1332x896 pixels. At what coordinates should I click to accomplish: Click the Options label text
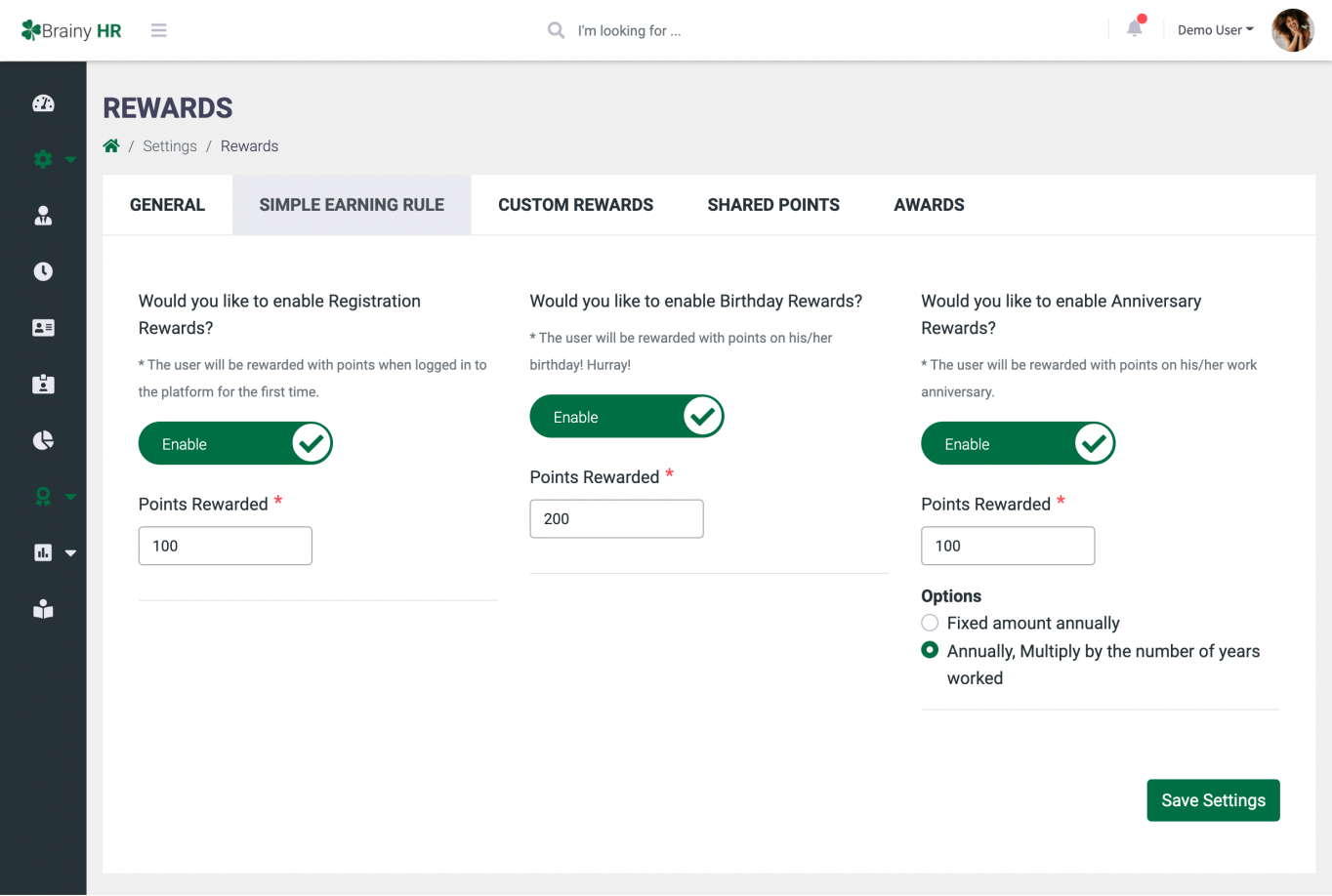point(951,595)
